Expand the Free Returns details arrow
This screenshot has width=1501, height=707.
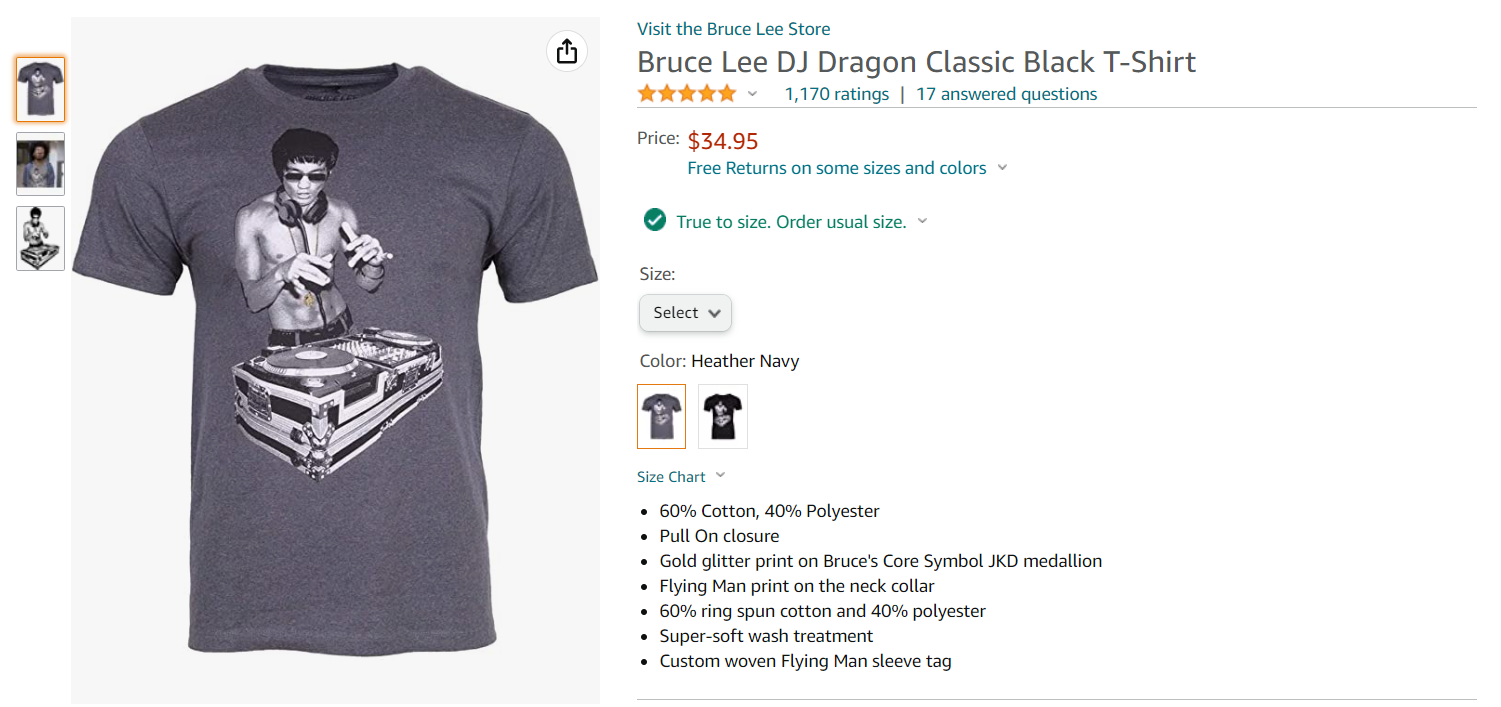[1002, 168]
